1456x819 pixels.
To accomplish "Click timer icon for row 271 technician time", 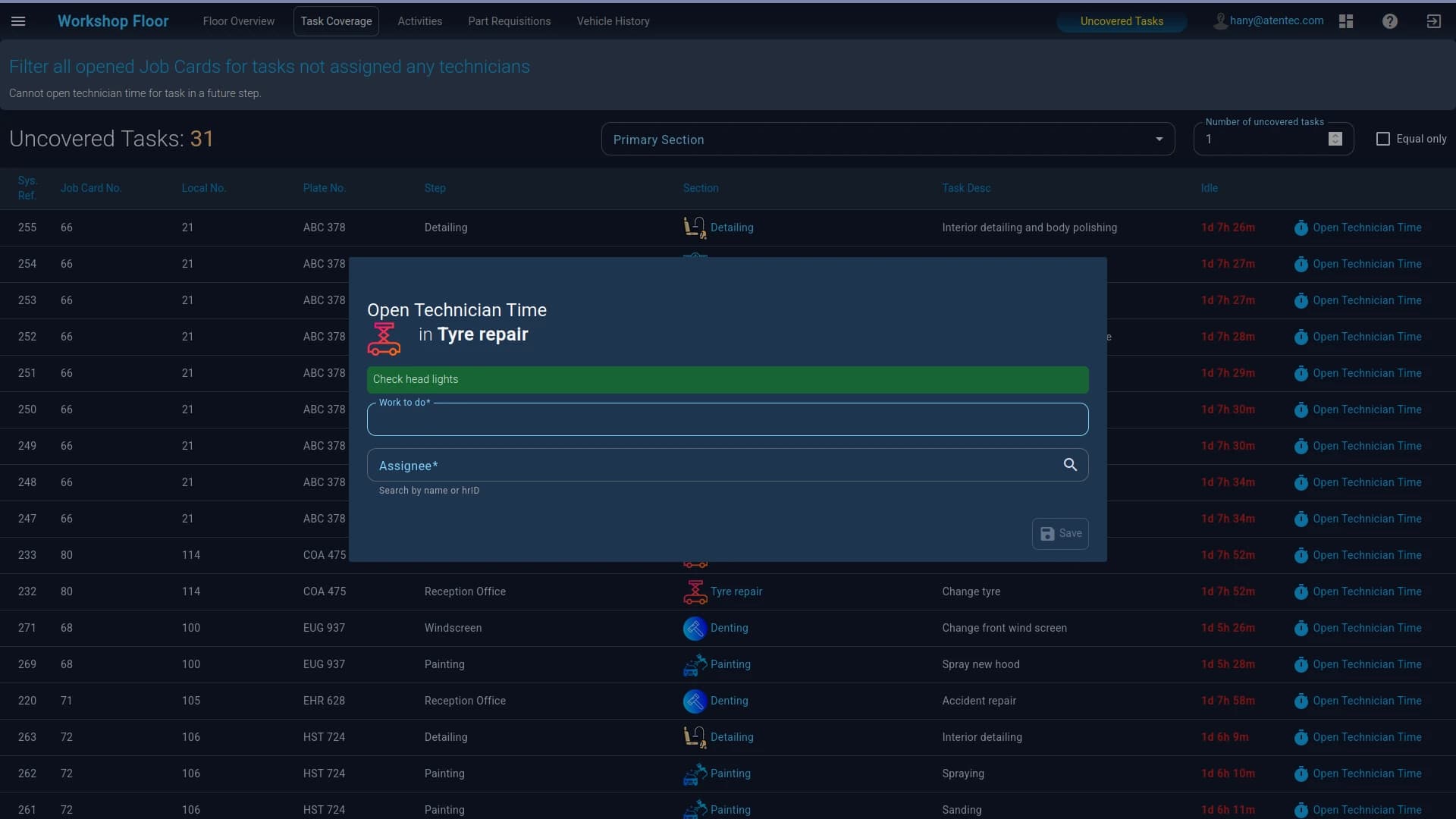I will (1301, 628).
